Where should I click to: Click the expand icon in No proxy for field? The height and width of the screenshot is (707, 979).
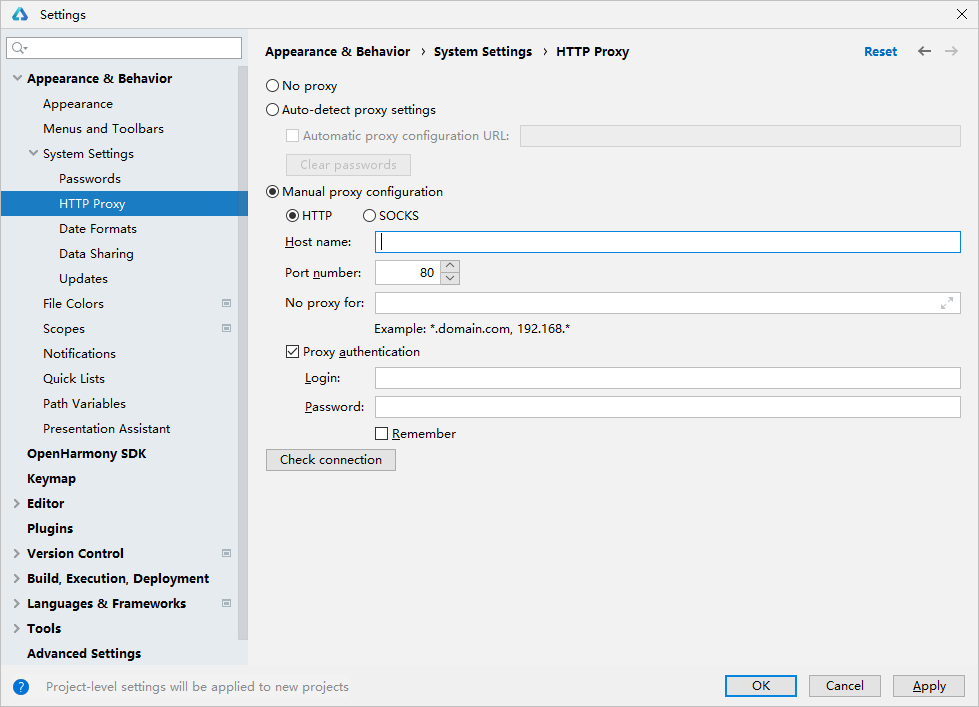946,303
